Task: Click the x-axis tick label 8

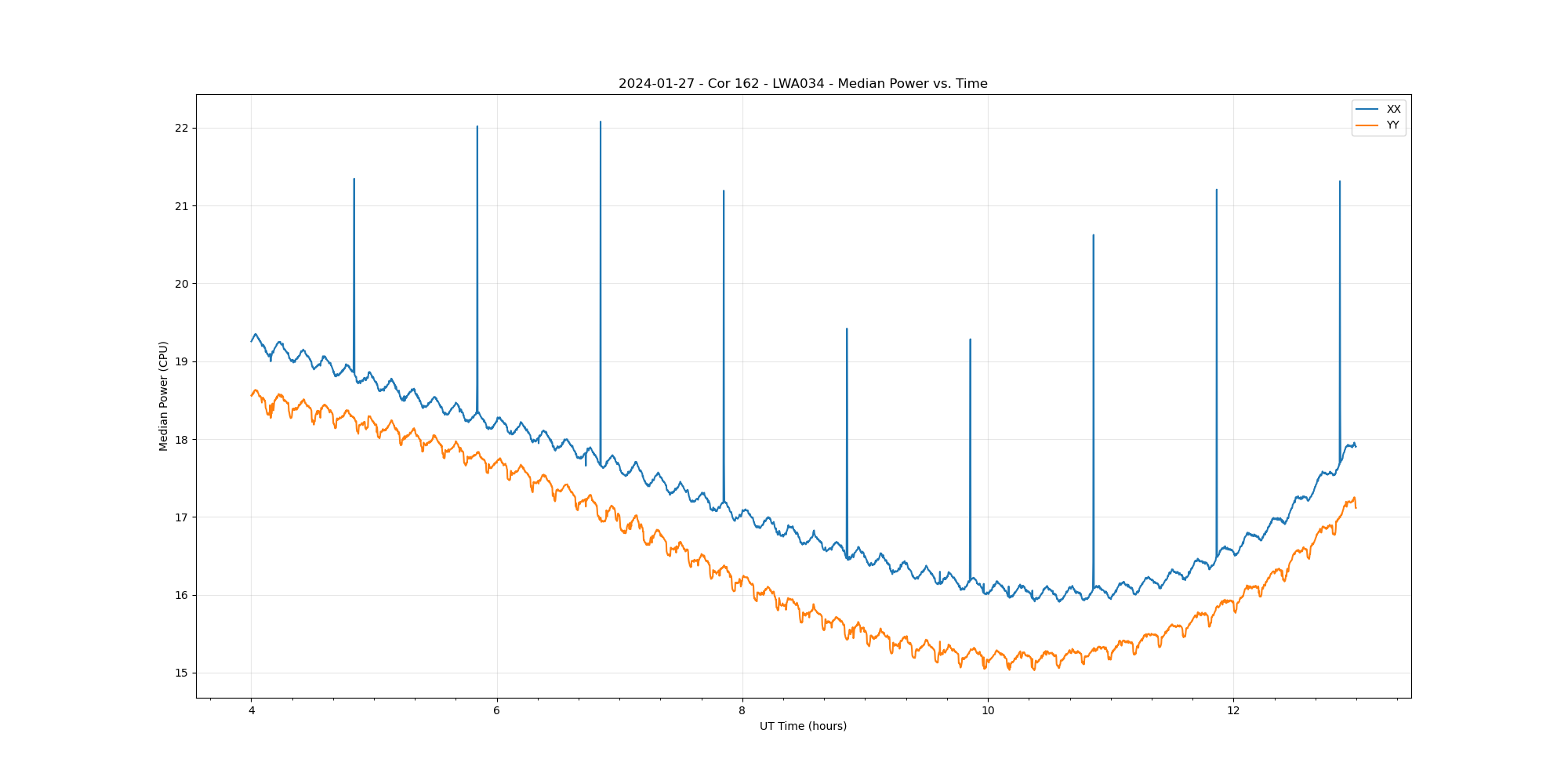Action: (742, 711)
